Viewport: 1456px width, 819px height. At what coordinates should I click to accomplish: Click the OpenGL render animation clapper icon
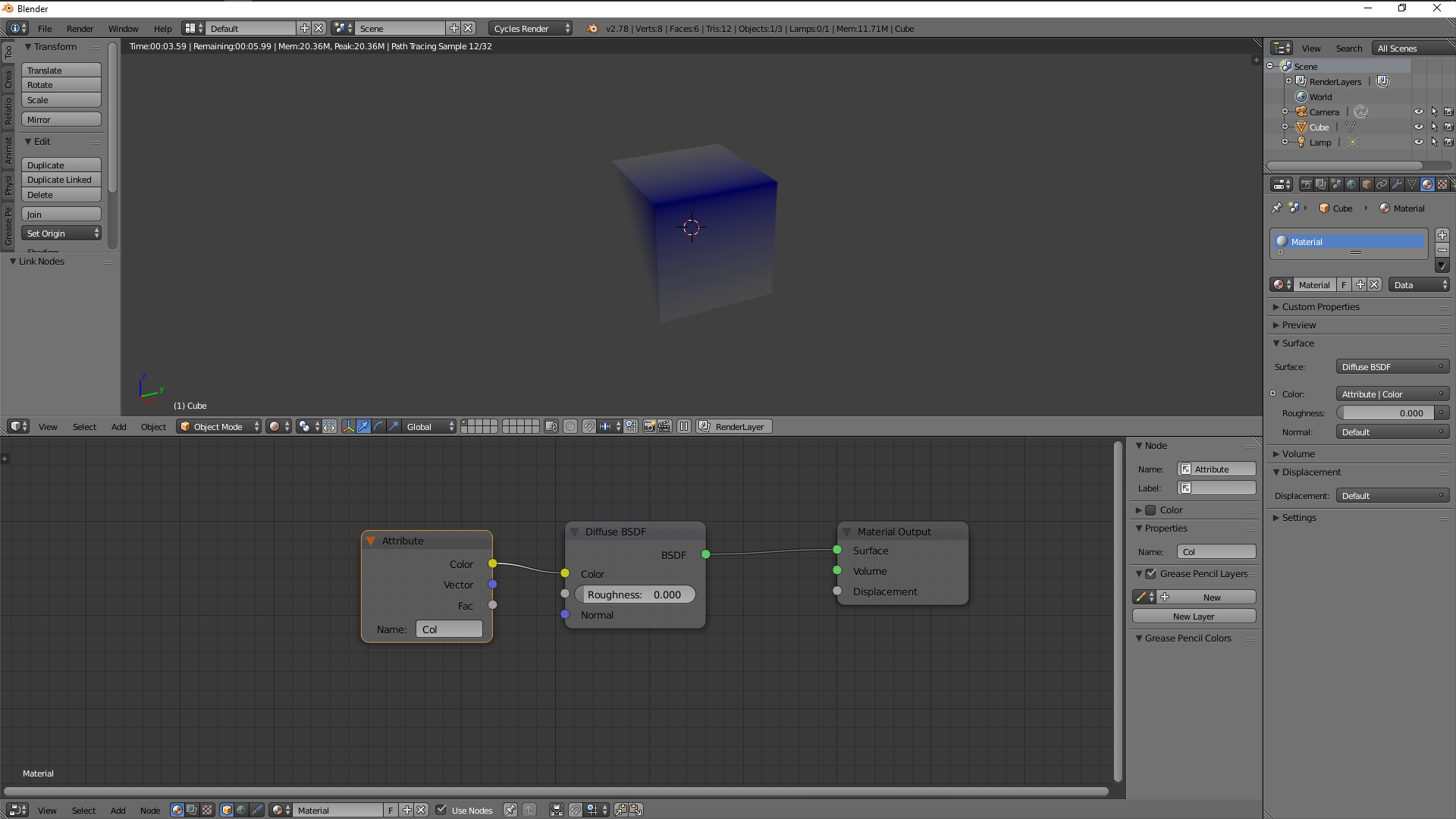click(664, 426)
